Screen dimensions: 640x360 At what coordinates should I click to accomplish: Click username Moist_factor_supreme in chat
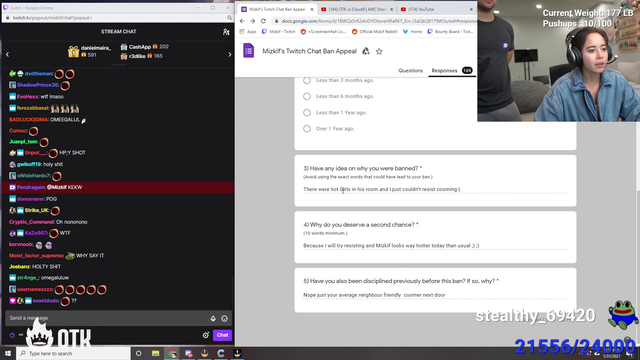pyautogui.click(x=36, y=256)
